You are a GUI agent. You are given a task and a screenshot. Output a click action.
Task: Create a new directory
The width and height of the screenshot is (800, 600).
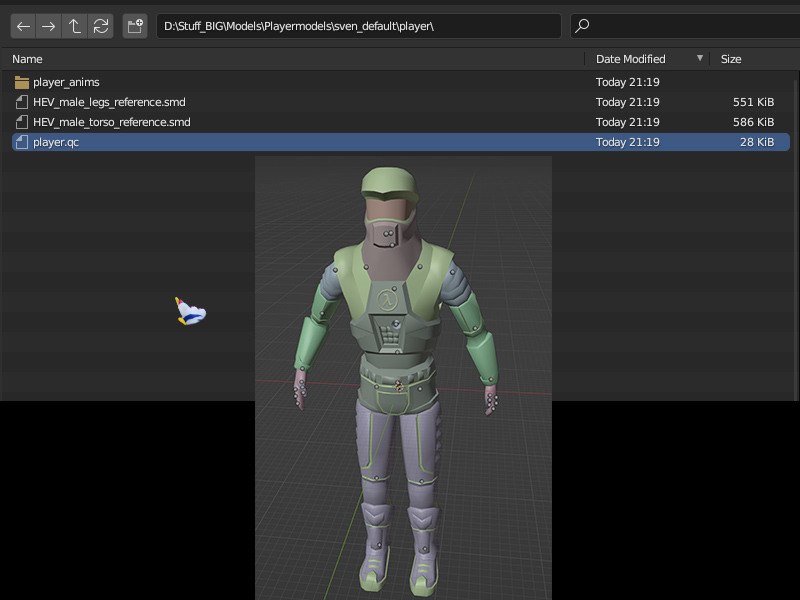coord(135,26)
